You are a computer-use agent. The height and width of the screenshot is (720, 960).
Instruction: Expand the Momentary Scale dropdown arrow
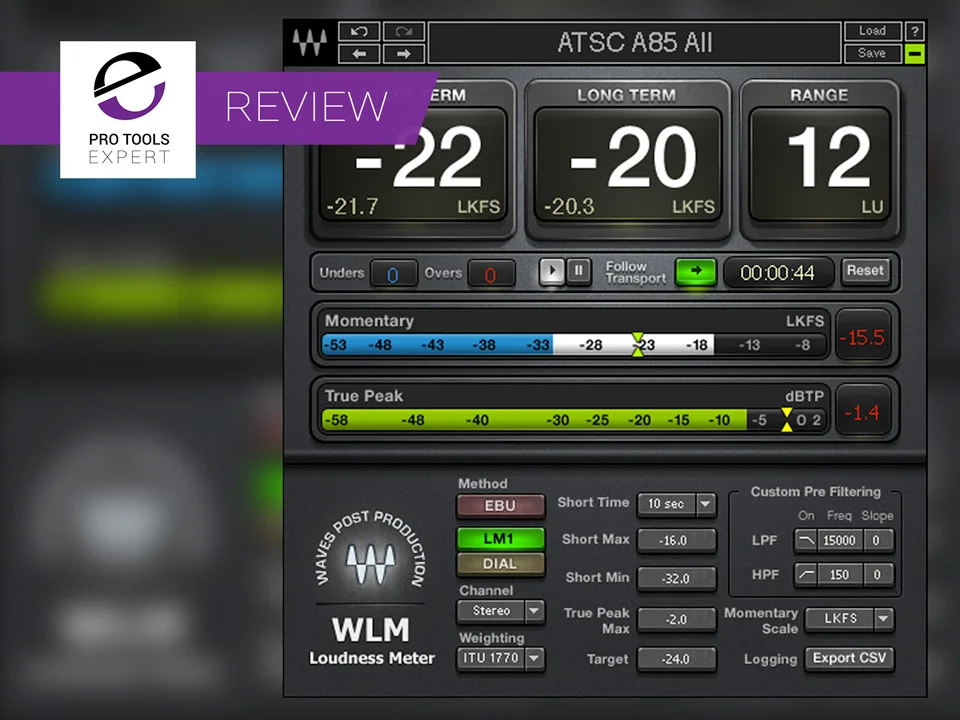click(x=883, y=618)
